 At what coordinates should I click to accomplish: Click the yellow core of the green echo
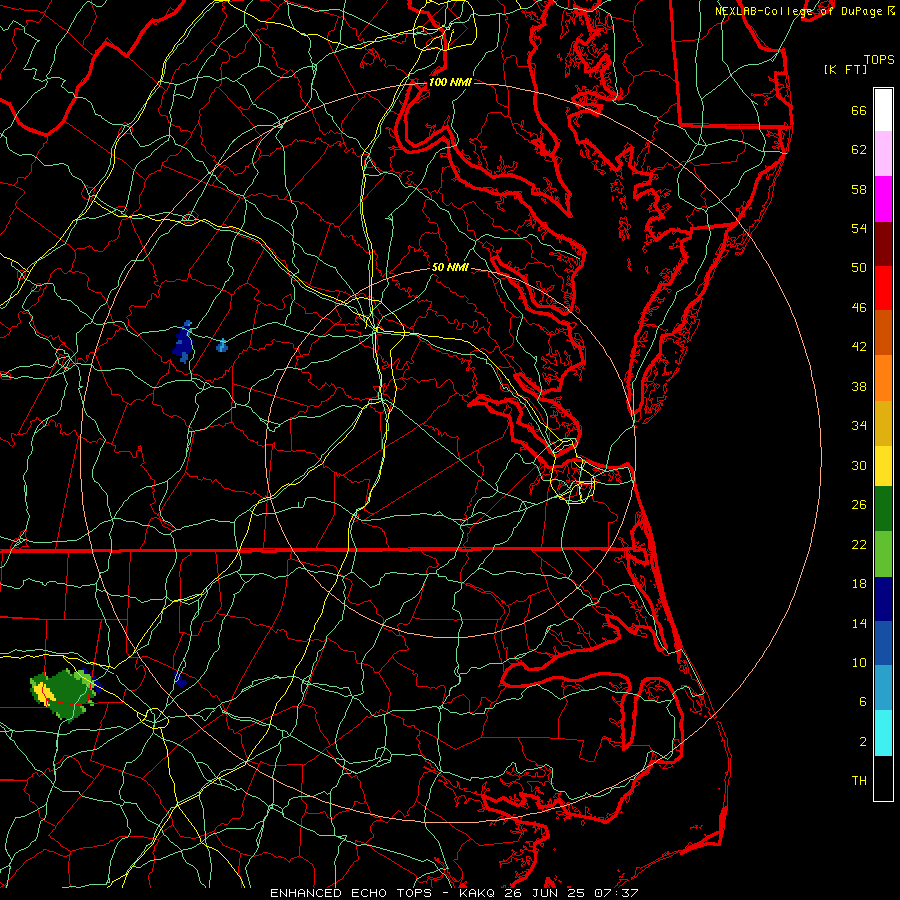[x=43, y=693]
